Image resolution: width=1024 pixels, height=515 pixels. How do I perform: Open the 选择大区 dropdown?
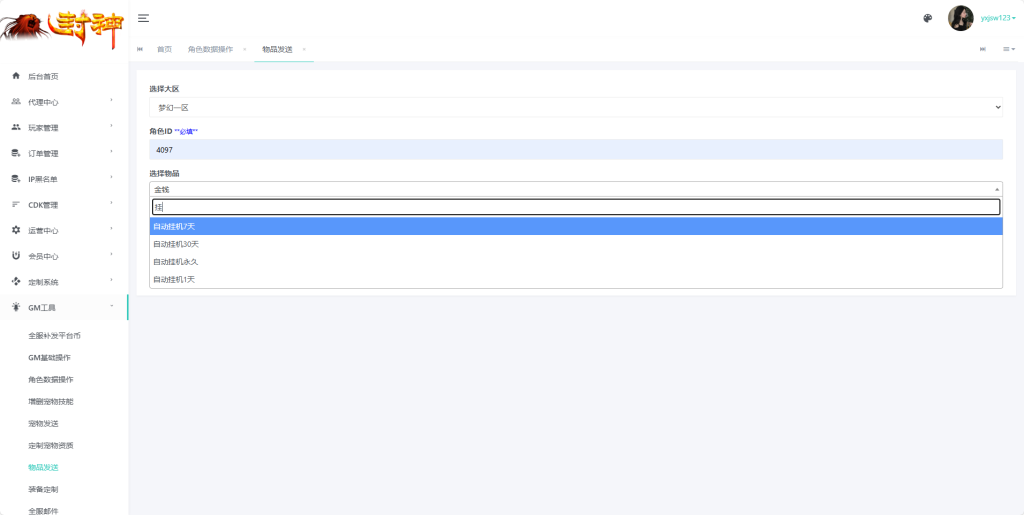pyautogui.click(x=576, y=108)
